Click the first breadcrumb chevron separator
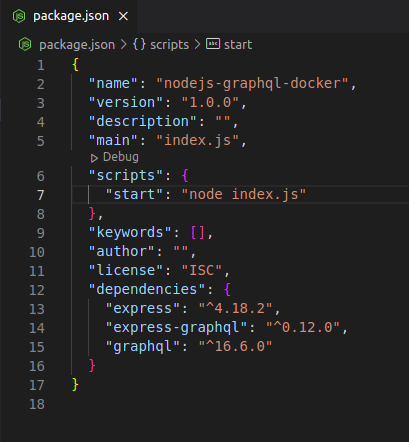 pyautogui.click(x=124, y=44)
